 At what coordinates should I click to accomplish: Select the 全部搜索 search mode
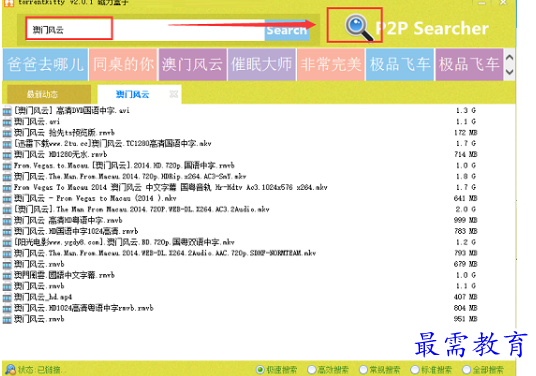[466, 370]
